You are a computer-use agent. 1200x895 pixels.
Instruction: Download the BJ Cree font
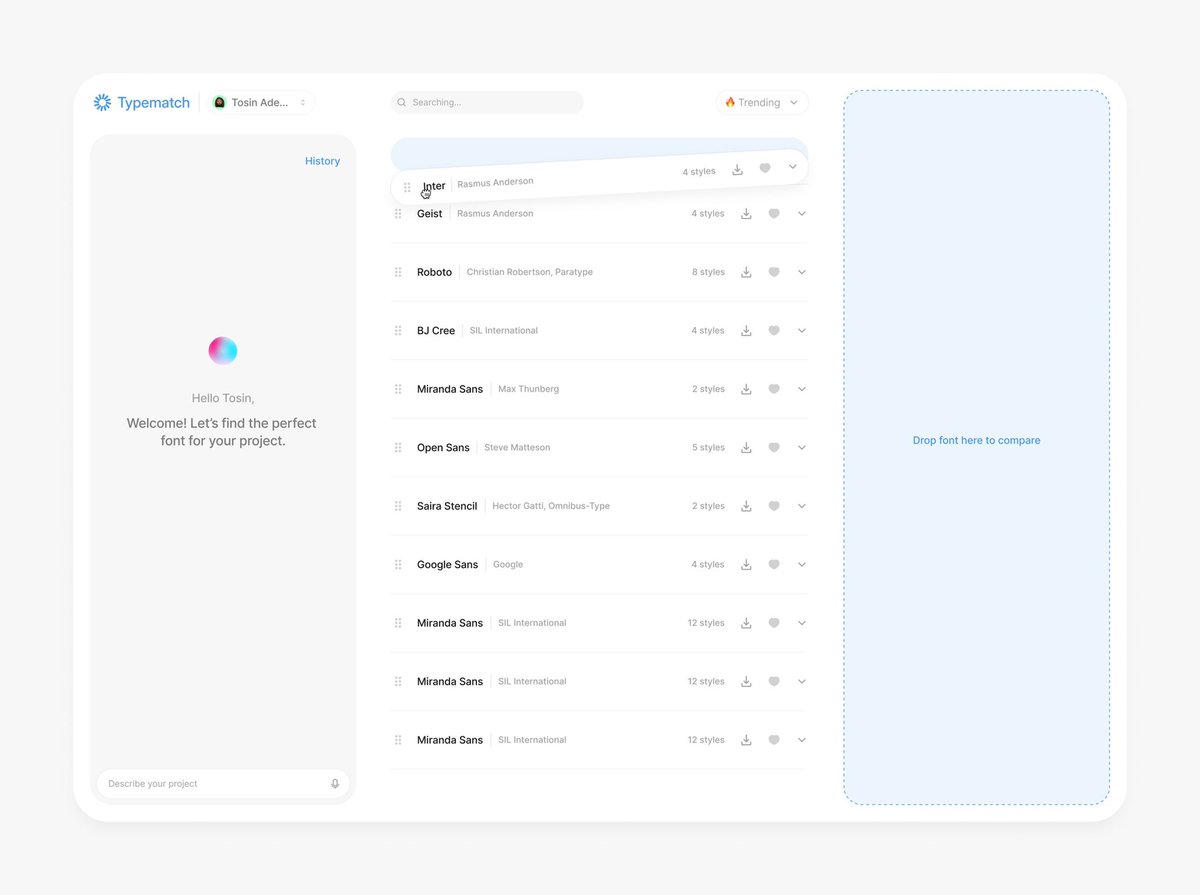pyautogui.click(x=746, y=331)
